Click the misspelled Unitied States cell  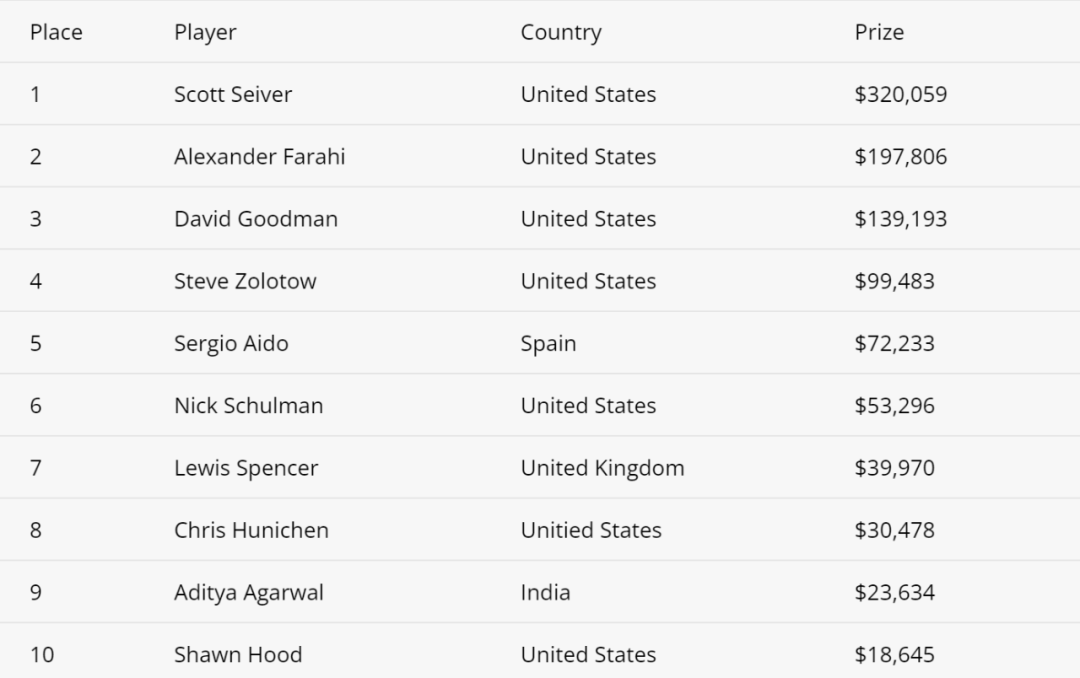click(x=591, y=531)
